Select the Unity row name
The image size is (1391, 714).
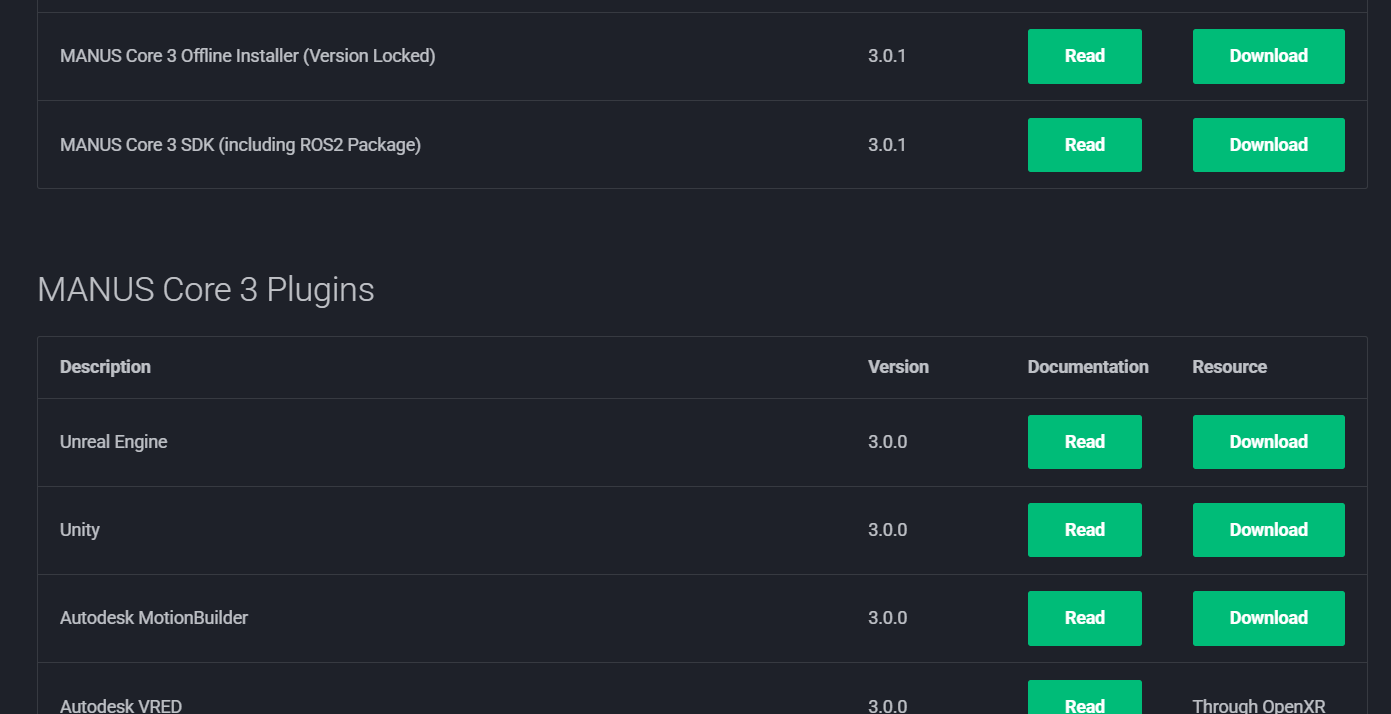80,530
